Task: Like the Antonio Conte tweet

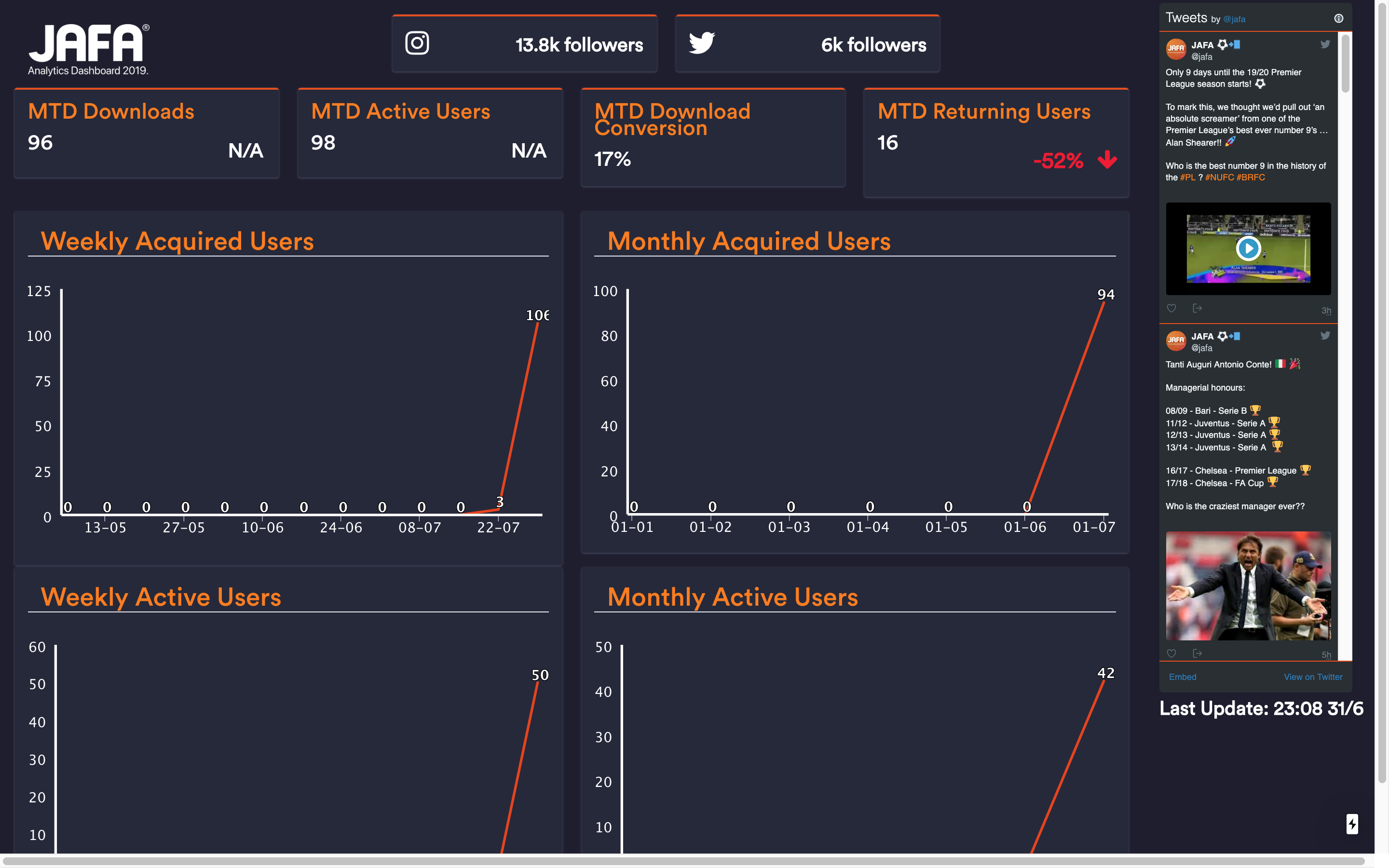Action: click(x=1171, y=653)
